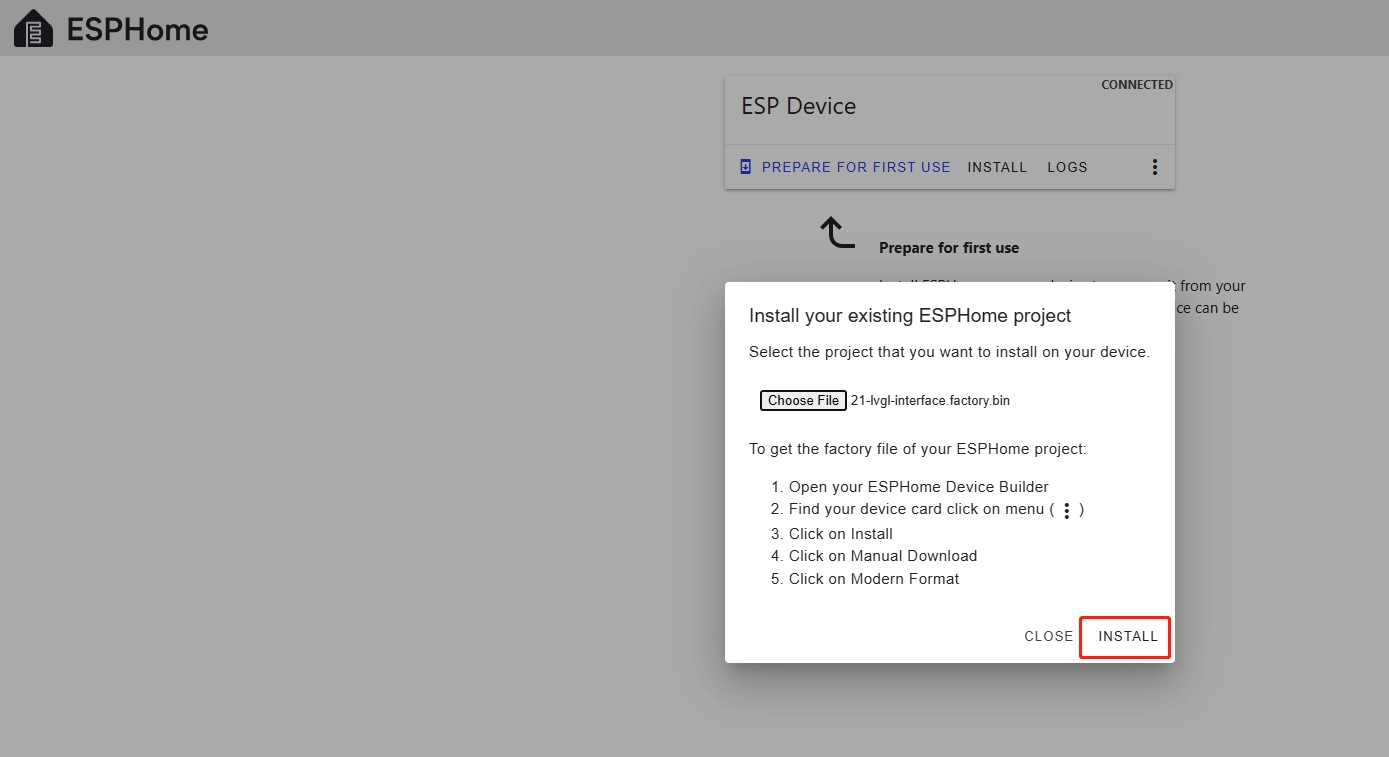Select INSTALL on the ESP Device card

point(997,167)
